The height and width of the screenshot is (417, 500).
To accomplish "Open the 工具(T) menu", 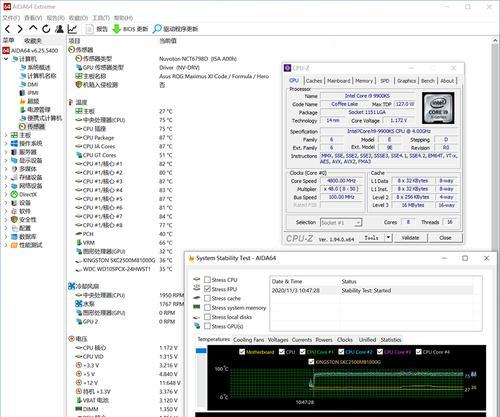I will tap(101, 18).
